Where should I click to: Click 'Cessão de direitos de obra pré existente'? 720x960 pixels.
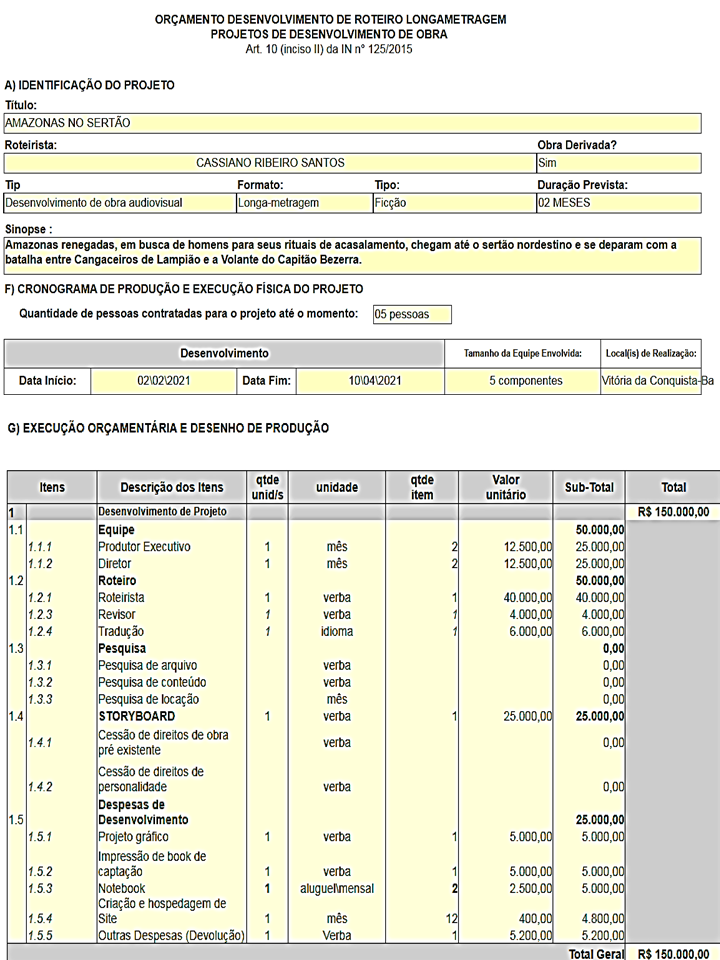163,743
